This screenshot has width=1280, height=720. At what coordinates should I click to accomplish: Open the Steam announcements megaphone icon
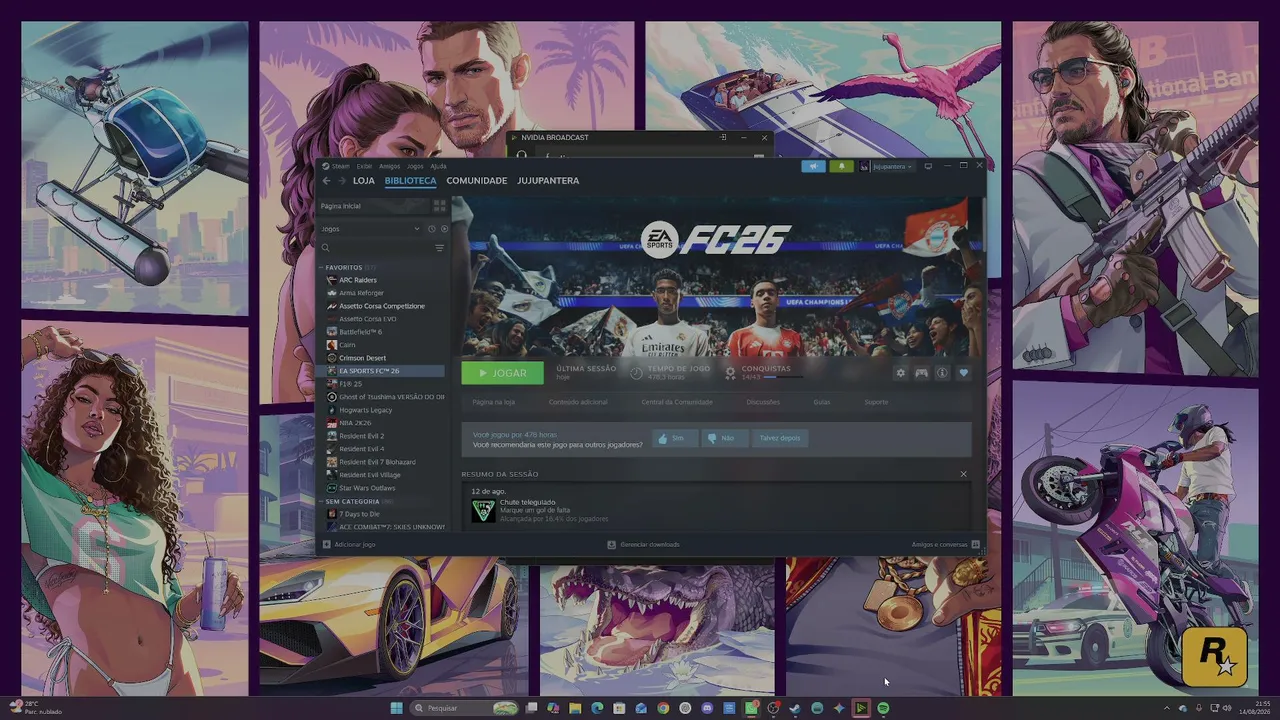click(813, 166)
